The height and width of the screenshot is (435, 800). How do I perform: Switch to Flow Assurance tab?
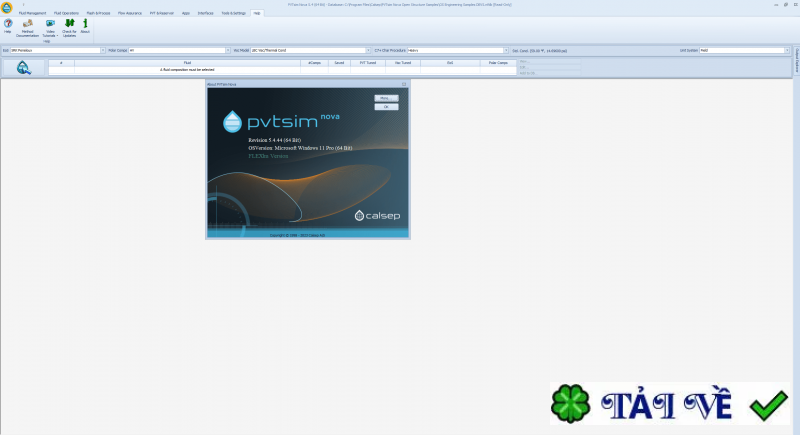click(x=130, y=13)
